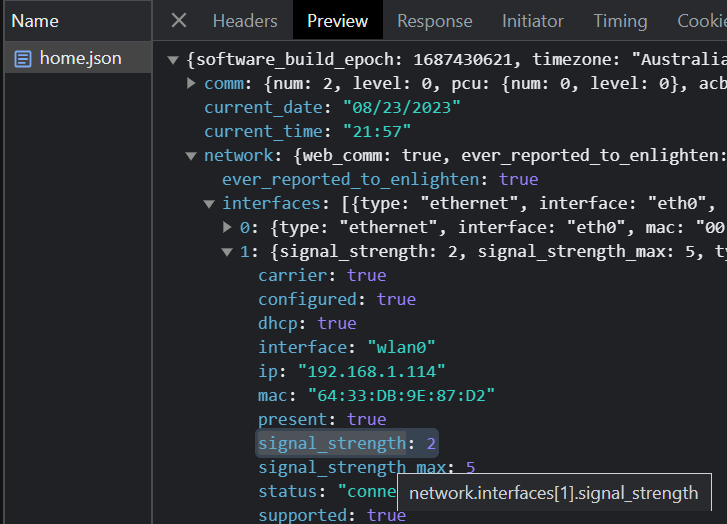The height and width of the screenshot is (524, 727).
Task: Expand the comm object
Action: coord(192,83)
